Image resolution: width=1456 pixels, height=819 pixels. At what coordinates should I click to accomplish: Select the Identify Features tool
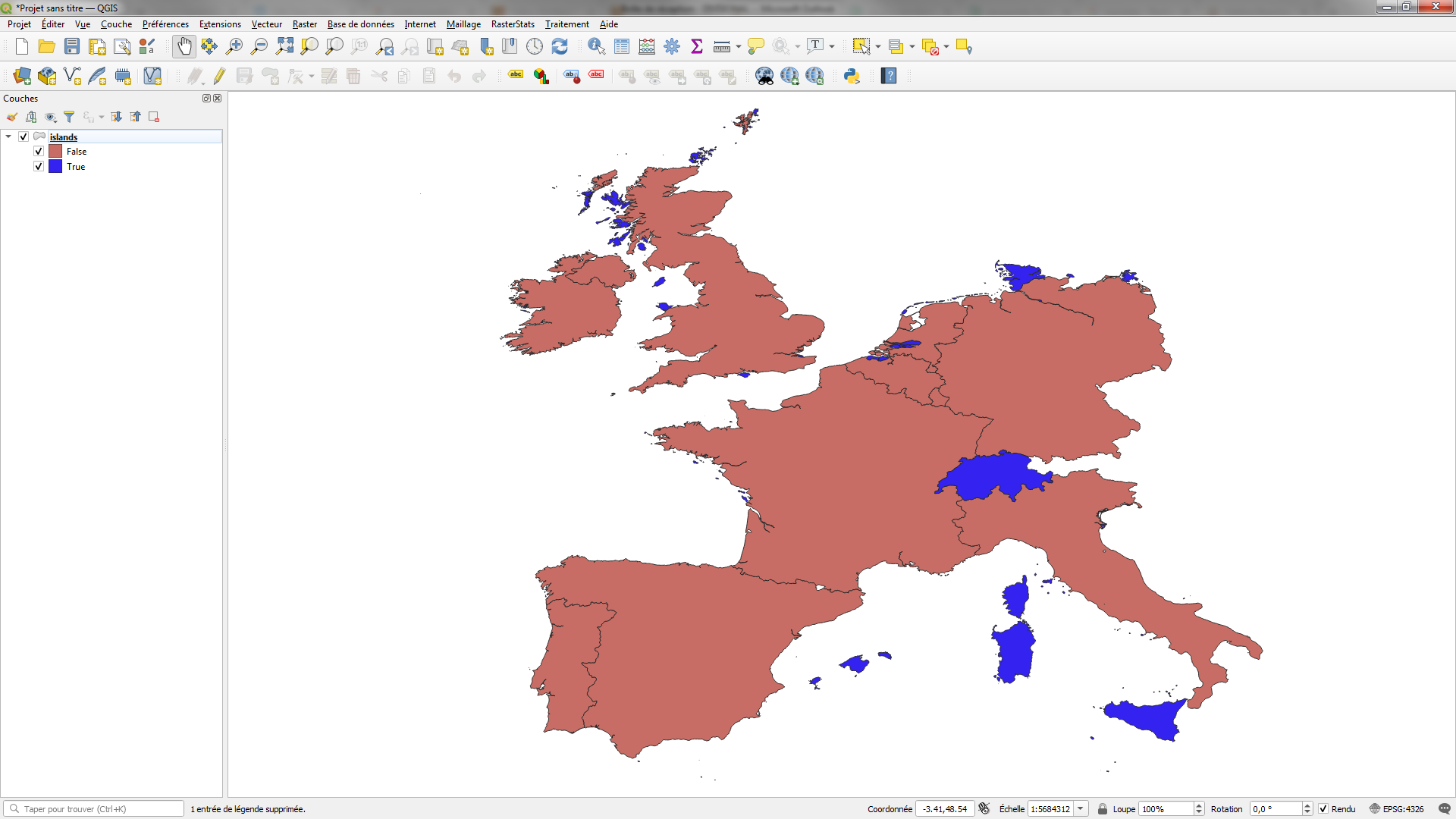pos(597,47)
